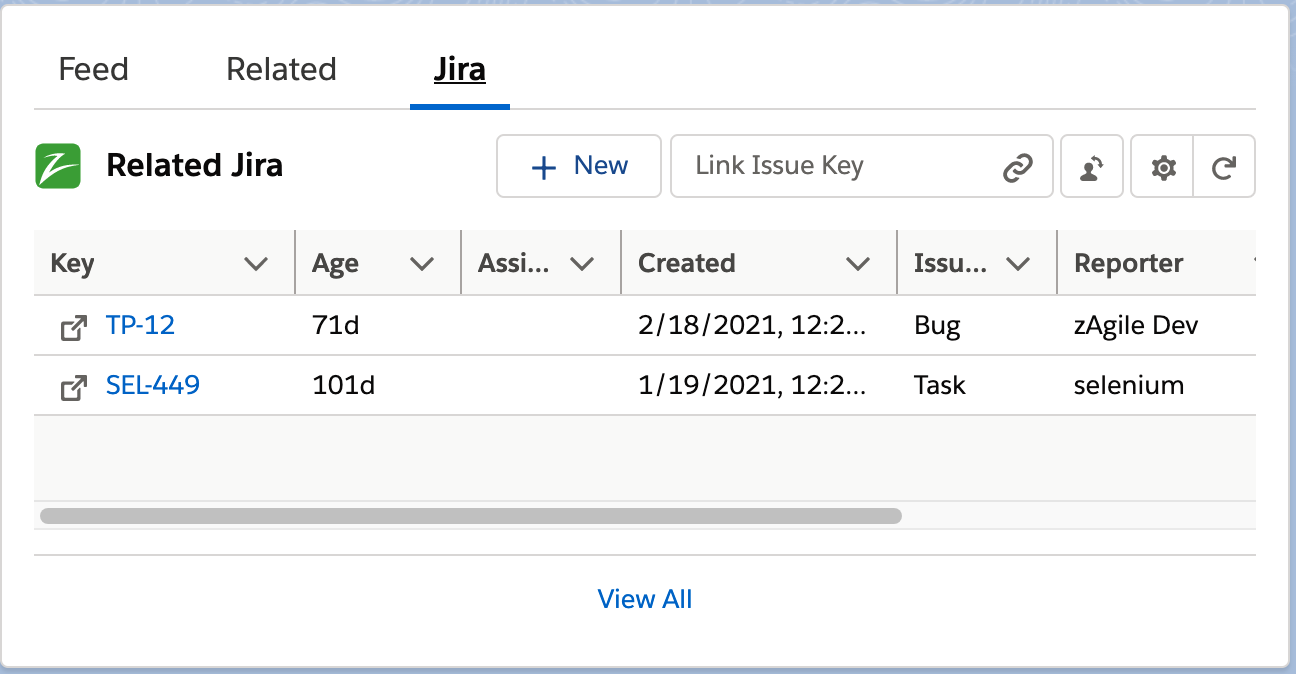
Task: Click the horizontal scrollbar under the table
Action: 470,515
